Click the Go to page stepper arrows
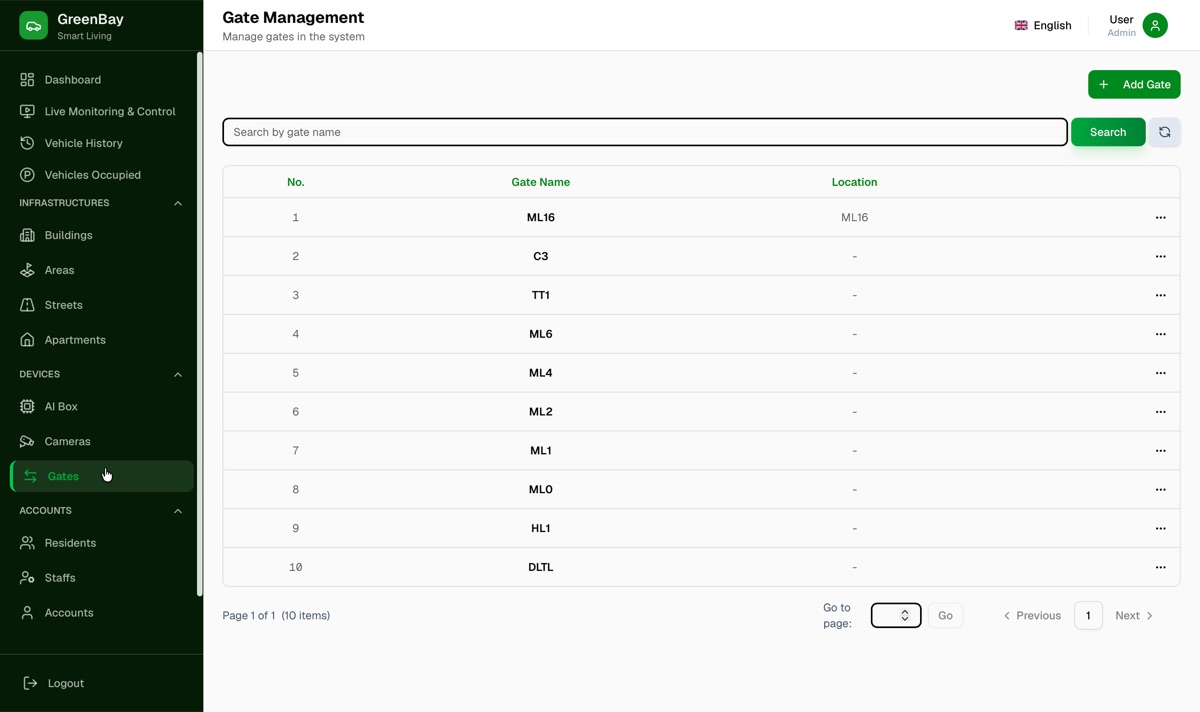This screenshot has height=712, width=1200. (x=904, y=615)
